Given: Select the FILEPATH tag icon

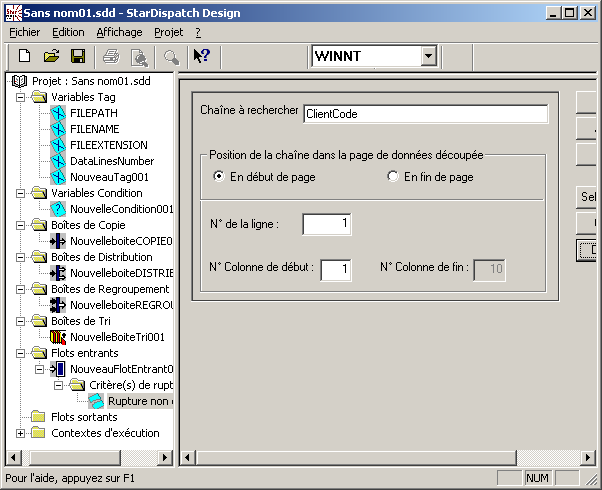Looking at the screenshot, I should [58, 113].
